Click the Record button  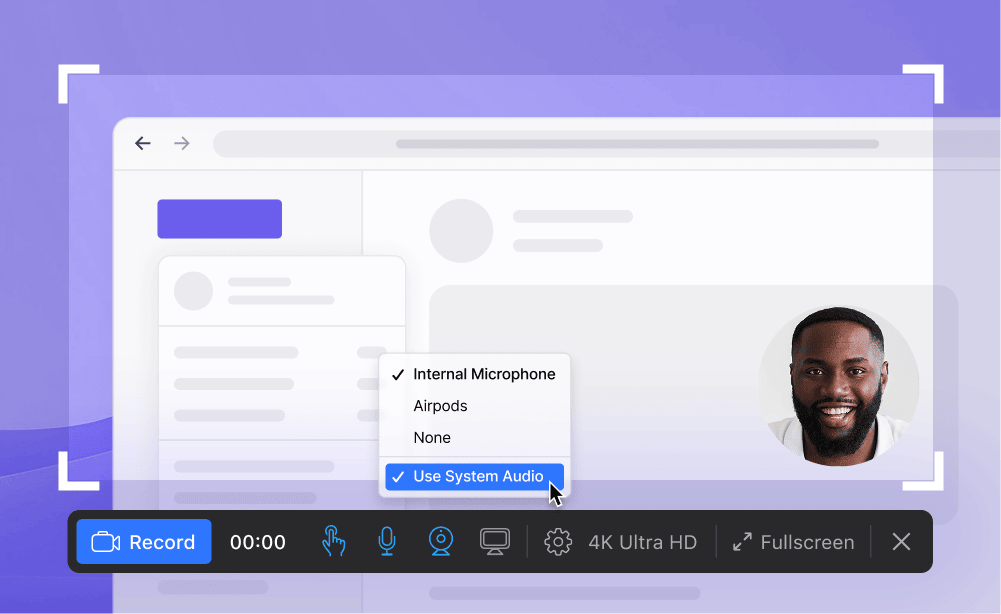click(x=144, y=542)
